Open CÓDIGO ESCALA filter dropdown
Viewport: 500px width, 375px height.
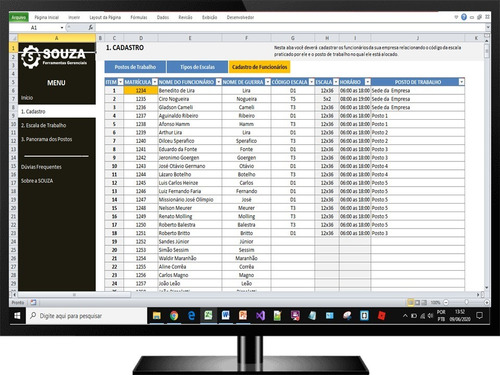[311, 82]
